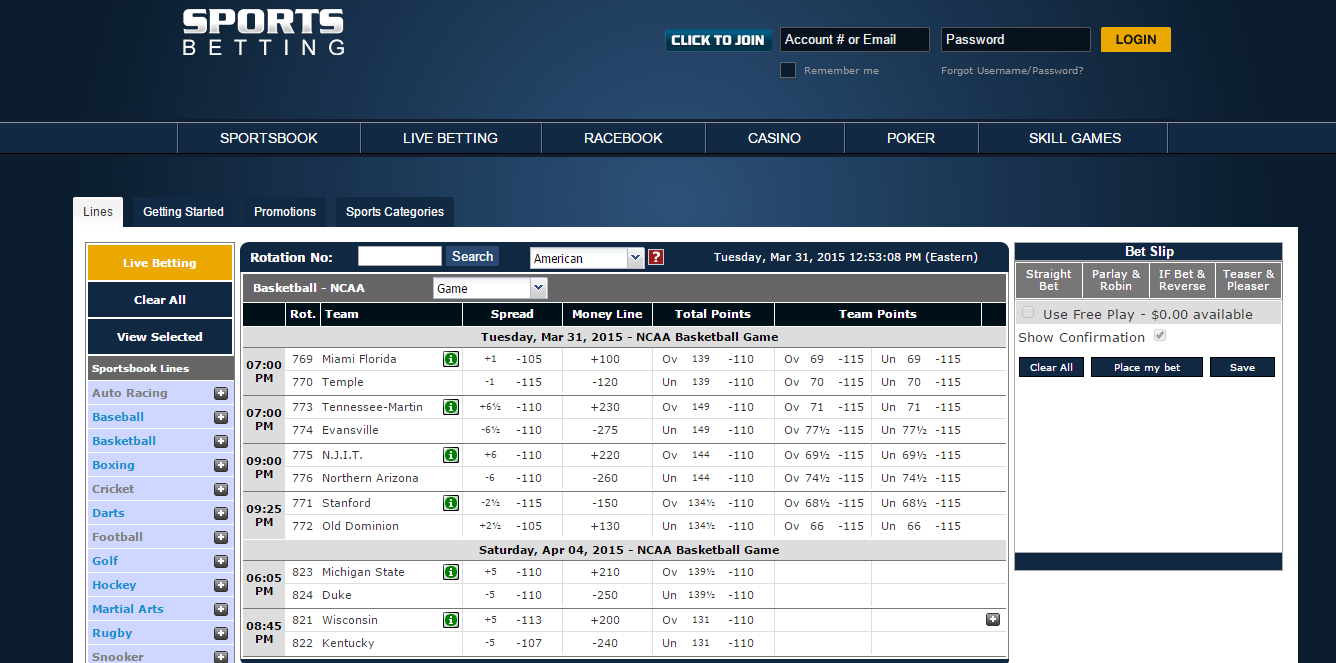
Task: Click the red help question mark icon
Action: 656,257
